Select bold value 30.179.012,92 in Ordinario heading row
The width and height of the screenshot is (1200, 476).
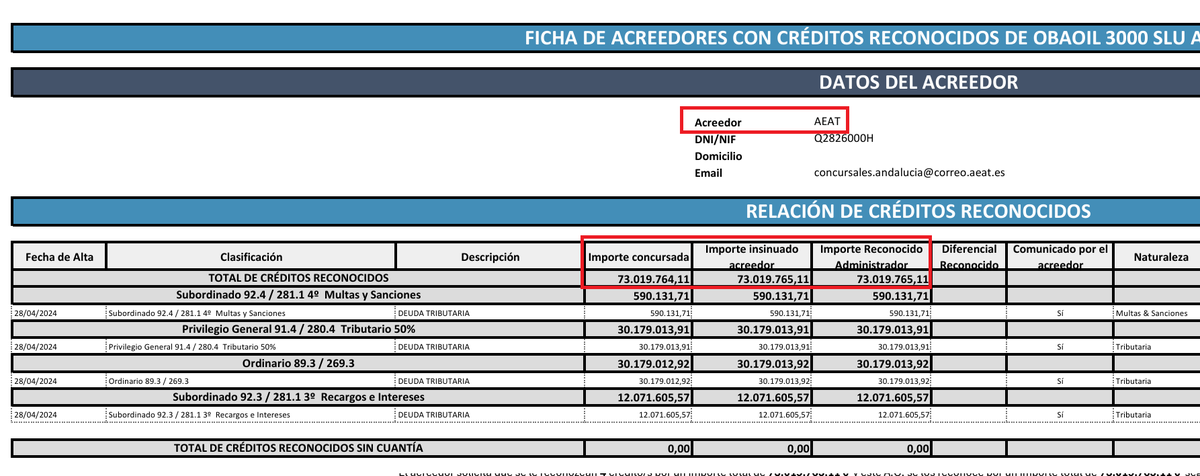point(654,364)
